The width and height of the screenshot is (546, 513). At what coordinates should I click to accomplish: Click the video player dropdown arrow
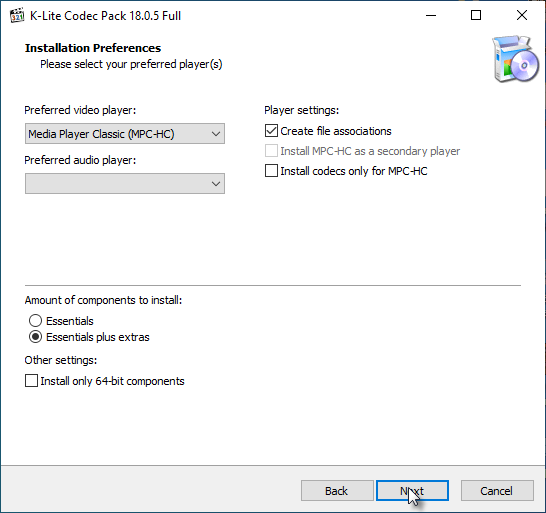point(216,134)
